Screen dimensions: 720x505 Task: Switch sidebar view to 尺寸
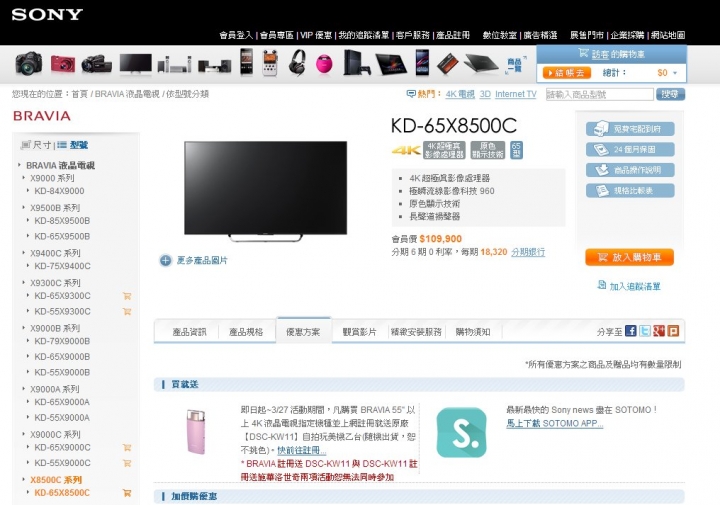tap(37, 145)
